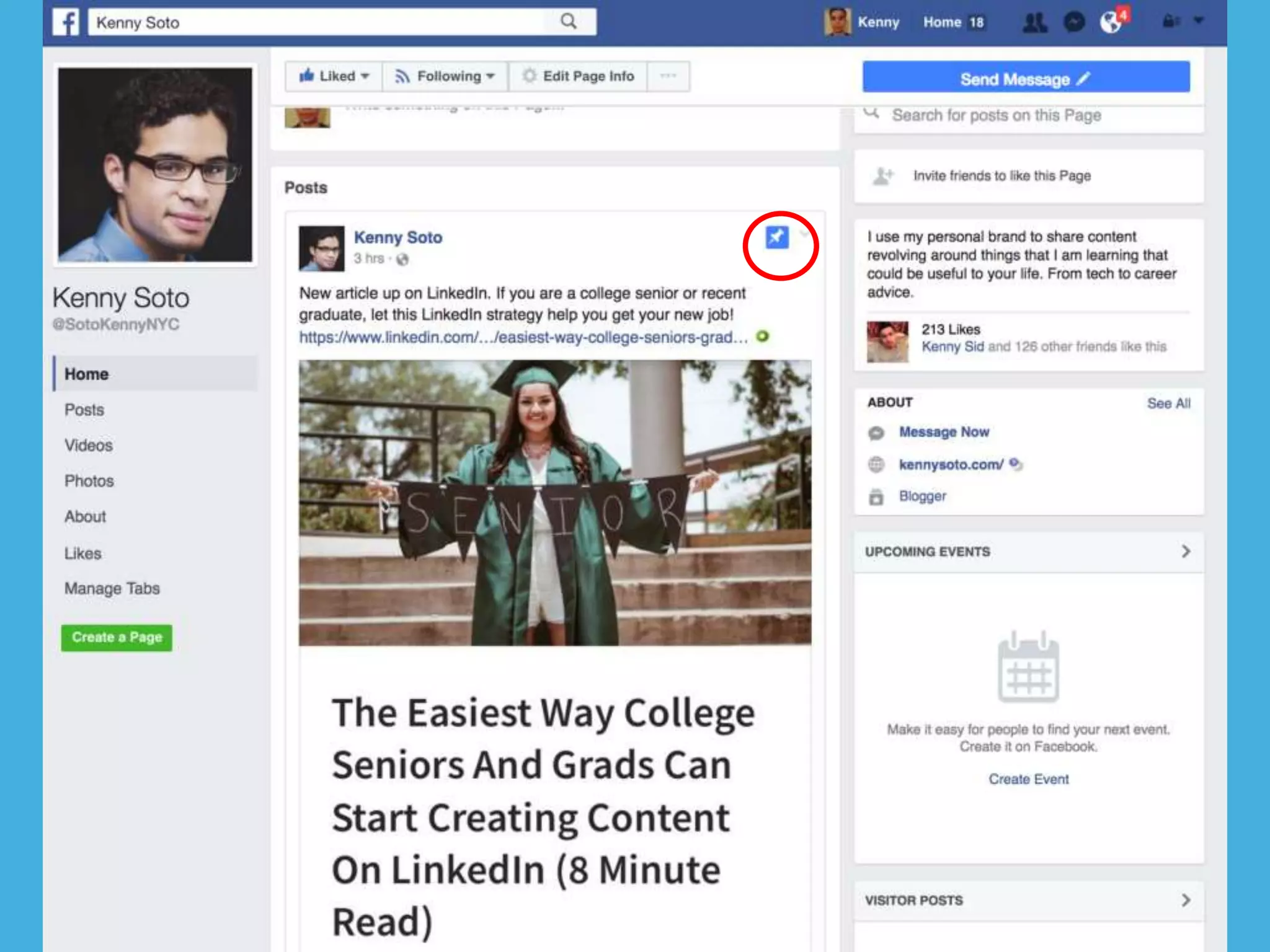Open the graduation senior post image

[554, 503]
